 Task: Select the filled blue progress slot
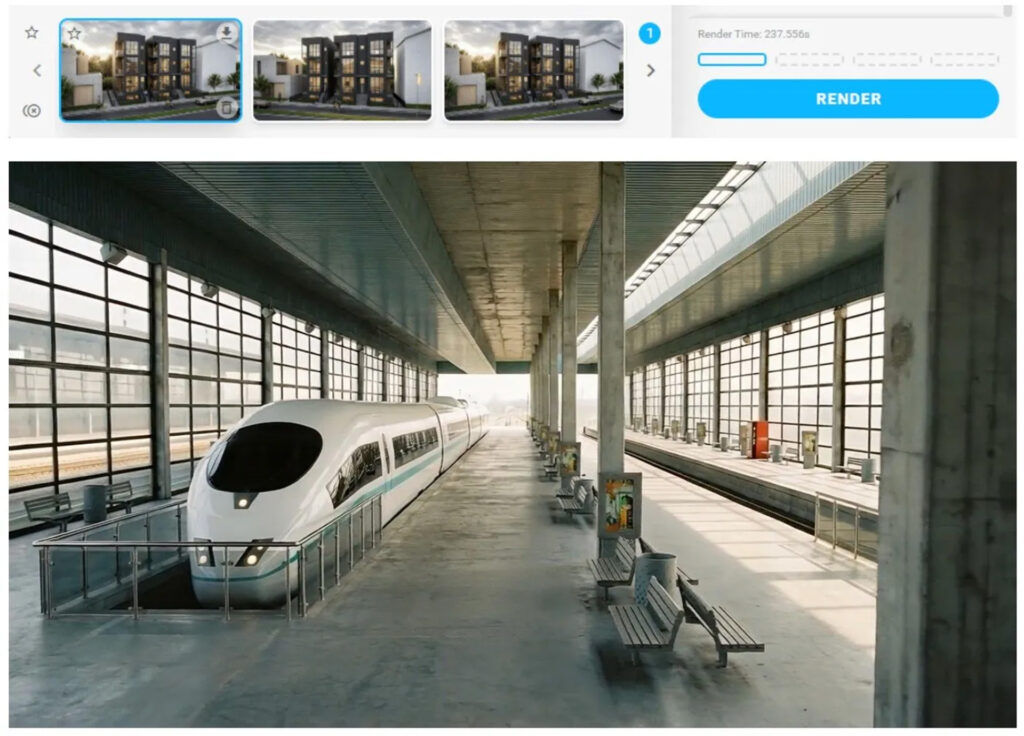tap(731, 58)
